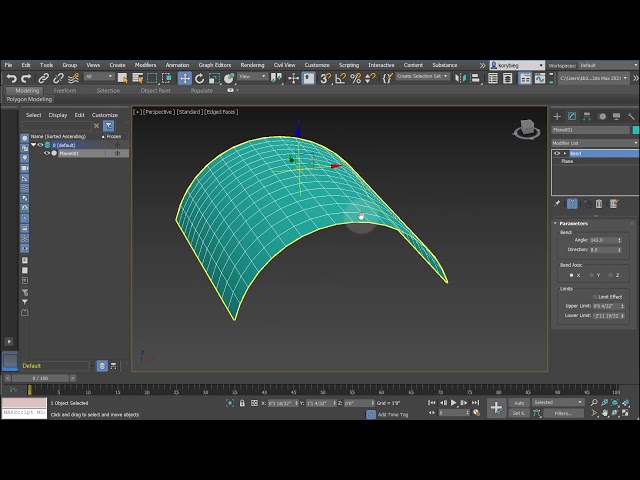Screen dimensions: 640x480
Task: Enable the Limit Effect checkbox
Action: coord(595,297)
